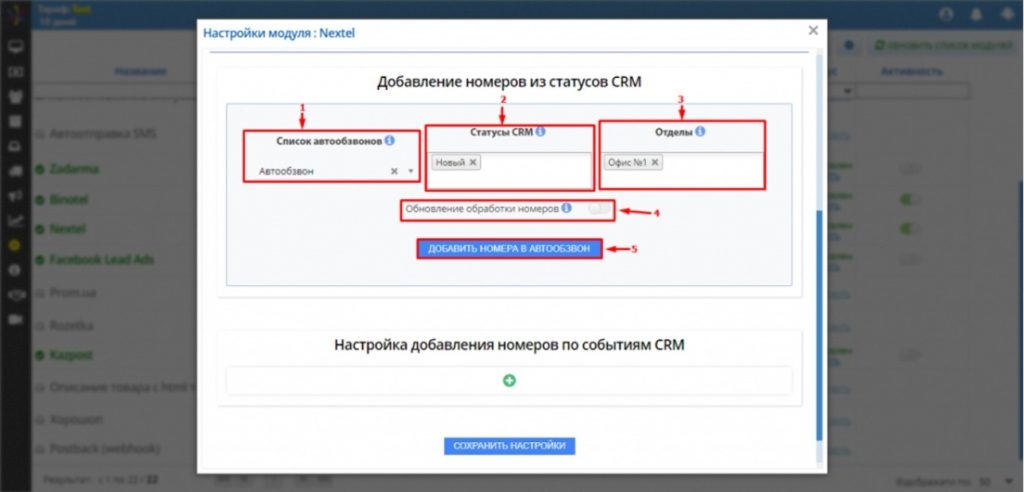Click the video camera icon in sidebar
Viewport: 1024px width, 492px height.
click(x=16, y=320)
